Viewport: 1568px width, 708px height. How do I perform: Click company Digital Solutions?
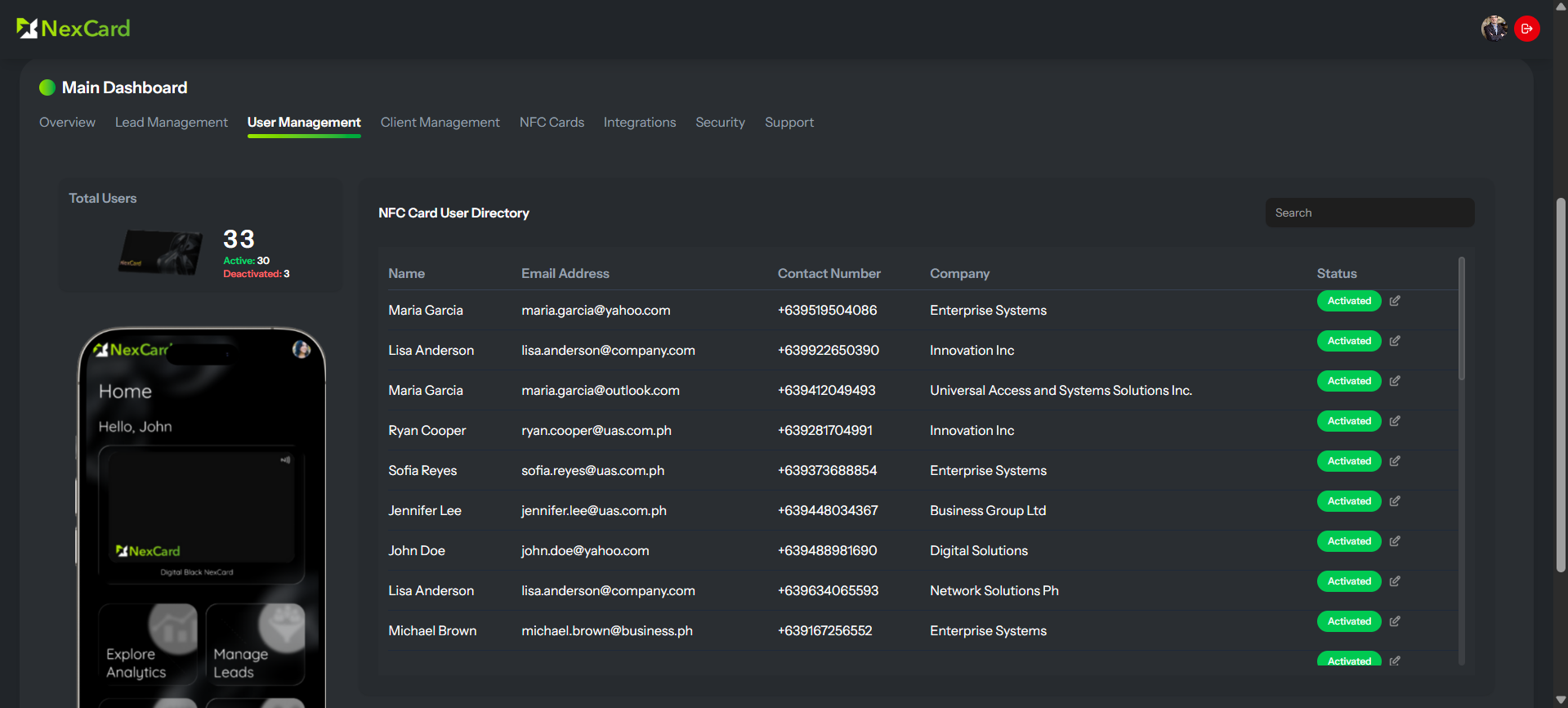coord(979,550)
